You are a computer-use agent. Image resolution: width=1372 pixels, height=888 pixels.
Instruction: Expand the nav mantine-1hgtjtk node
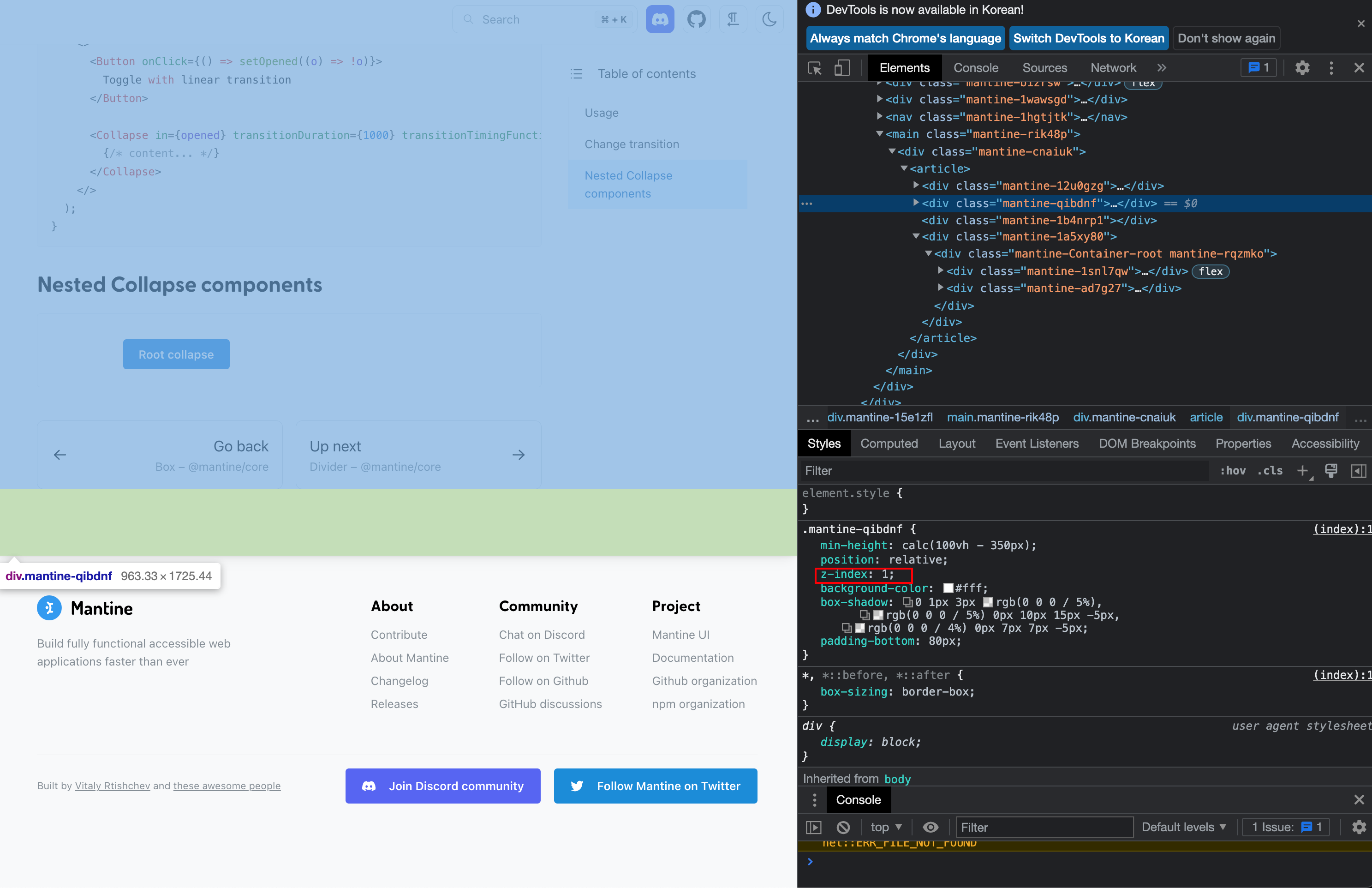click(x=879, y=116)
